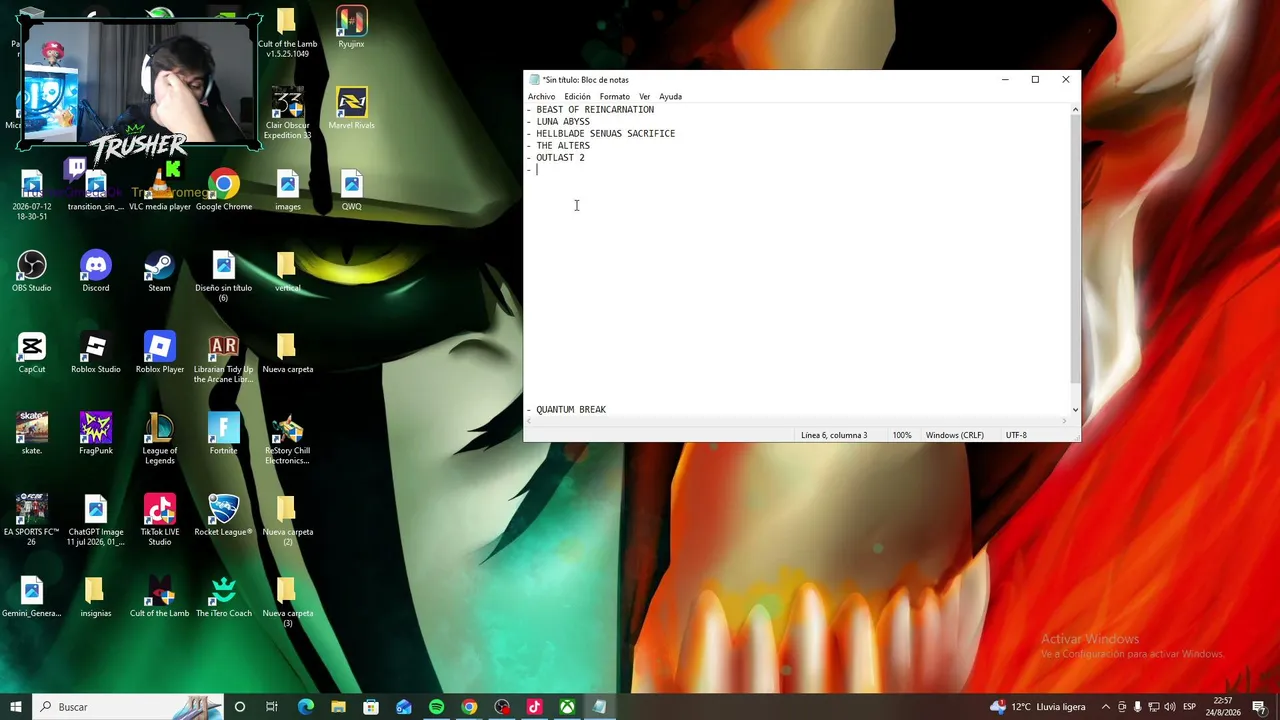Screen dimensions: 1280x720
Task: Select the images file on desktop
Action: click(288, 191)
